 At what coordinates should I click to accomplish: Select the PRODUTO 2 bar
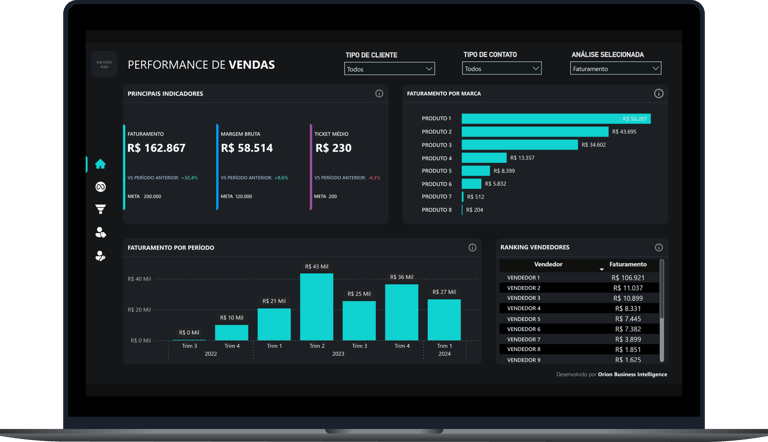[535, 132]
